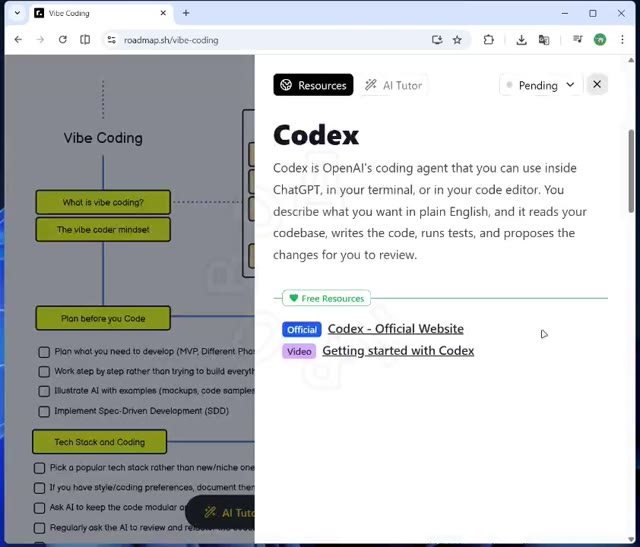Viewport: 640px width, 547px height.
Task: Click the site information icon in address bar
Action: pos(111,40)
